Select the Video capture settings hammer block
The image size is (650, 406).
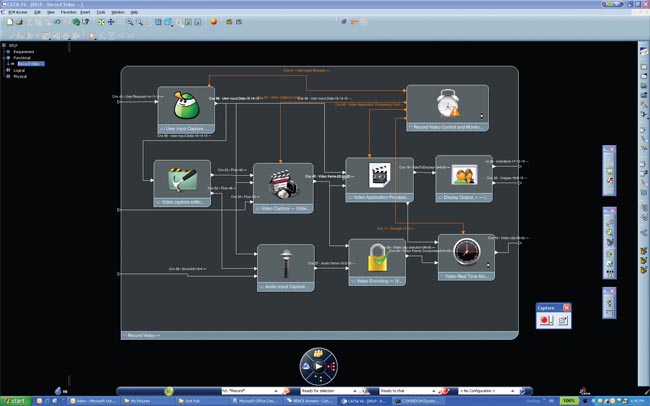click(182, 183)
